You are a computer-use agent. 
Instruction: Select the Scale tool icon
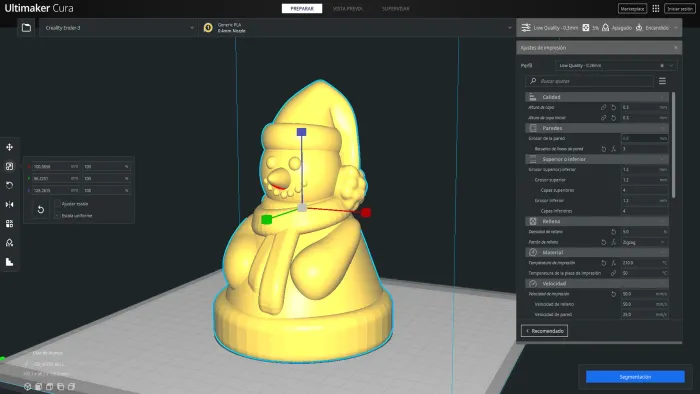(9, 166)
